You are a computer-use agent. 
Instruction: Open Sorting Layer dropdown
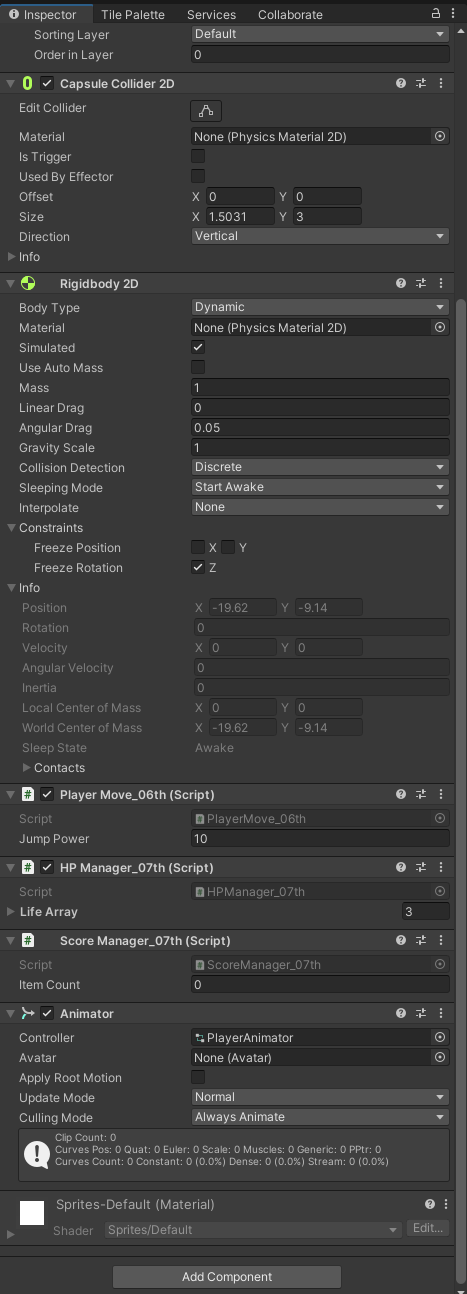tap(320, 34)
